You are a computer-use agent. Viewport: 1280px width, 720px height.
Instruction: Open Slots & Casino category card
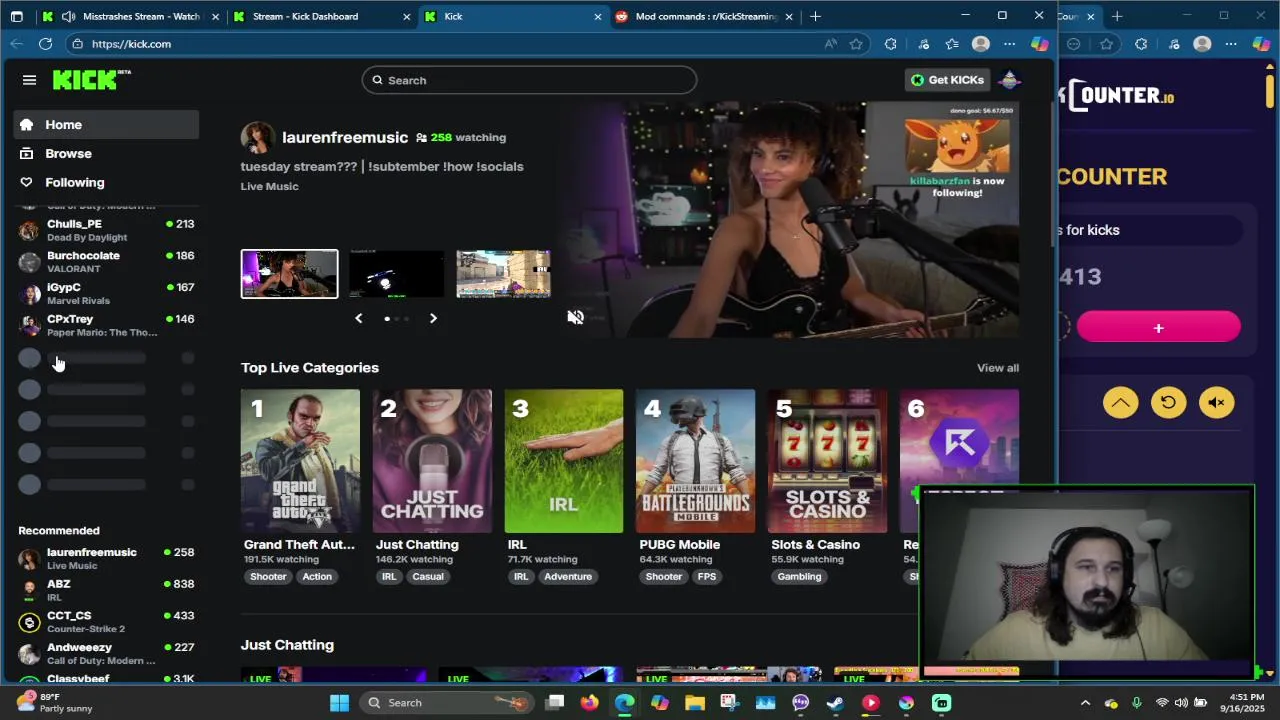click(x=827, y=461)
